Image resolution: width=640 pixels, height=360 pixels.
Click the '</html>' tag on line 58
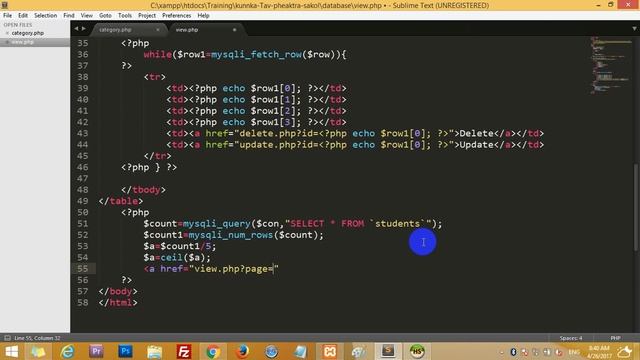118,302
